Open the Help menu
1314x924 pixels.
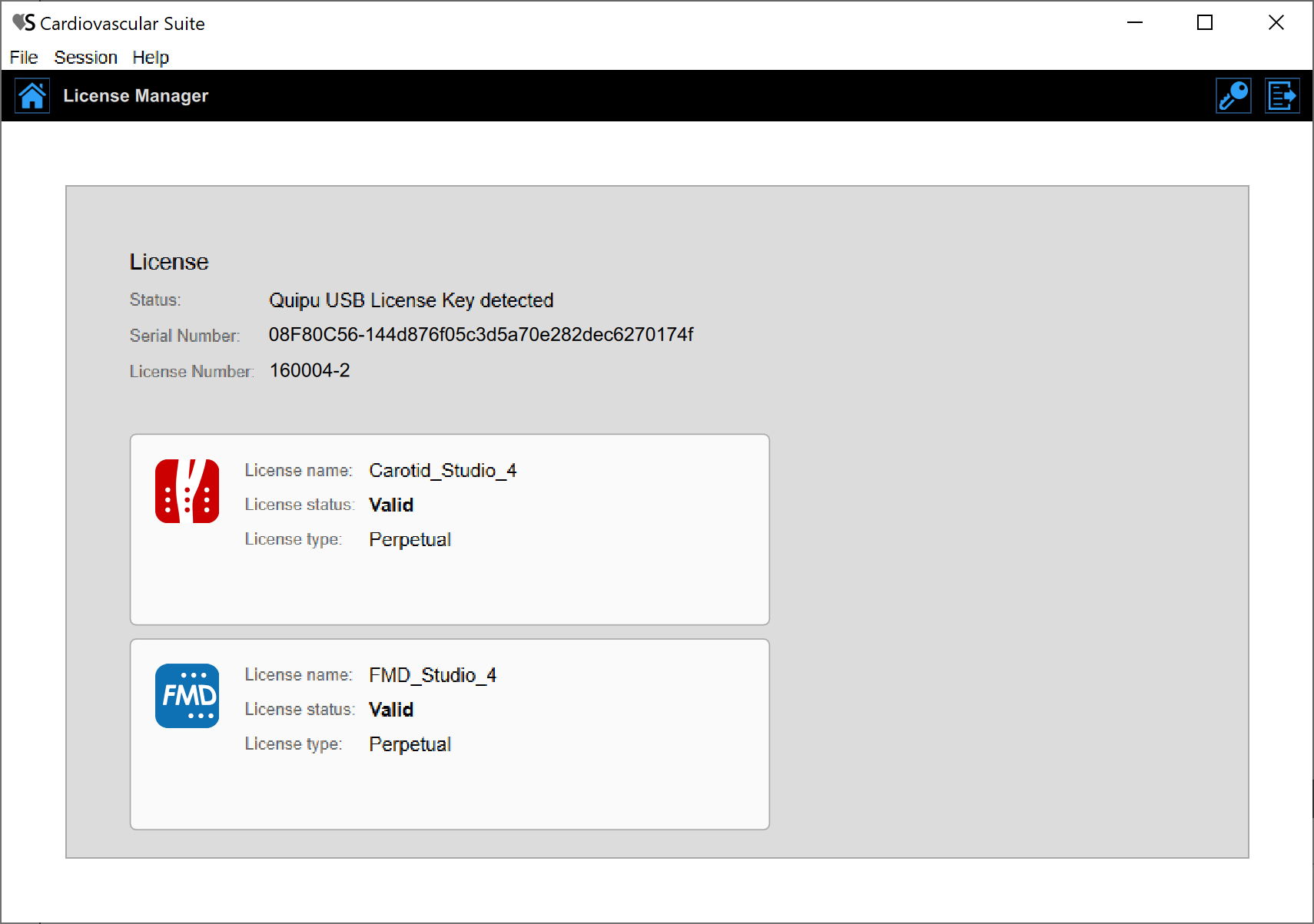click(x=151, y=58)
